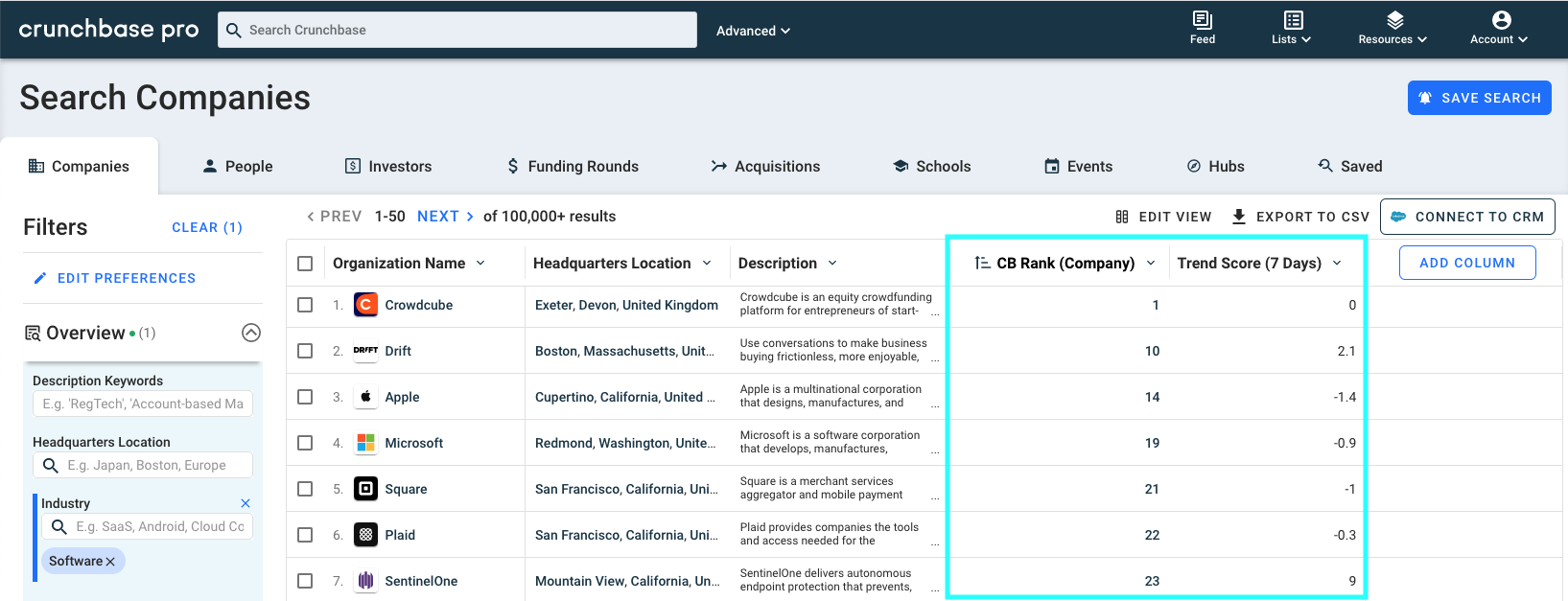Click the Redmond, Washington location cell
This screenshot has height=601, width=1568.
625,443
